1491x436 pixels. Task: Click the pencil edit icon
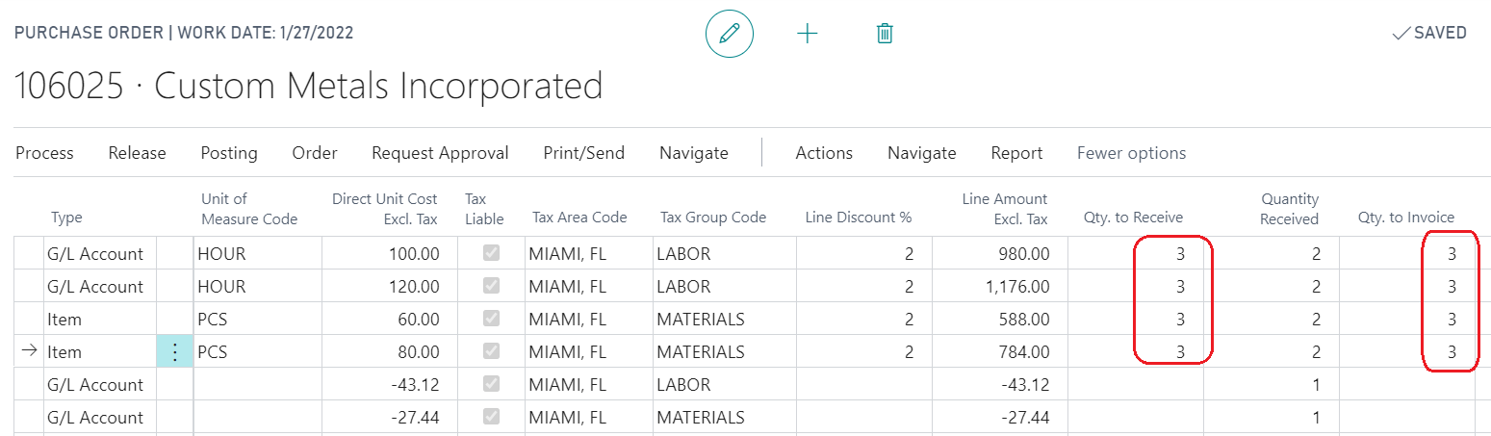729,34
